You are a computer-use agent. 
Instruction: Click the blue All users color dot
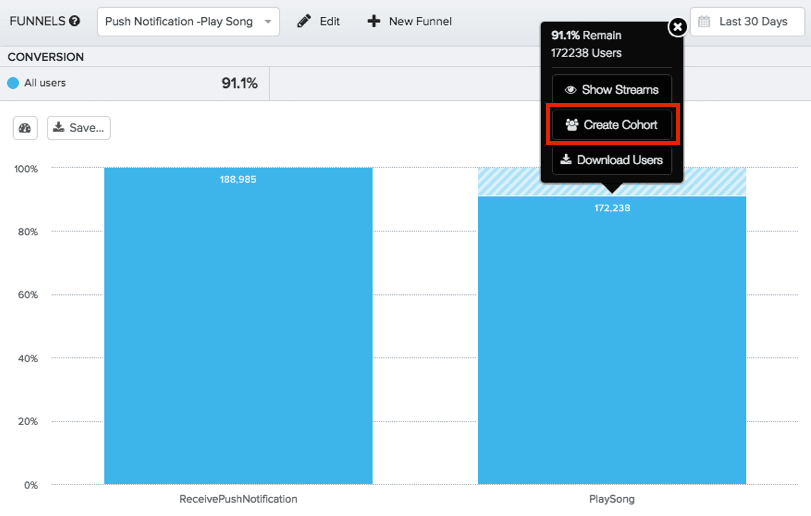(13, 84)
